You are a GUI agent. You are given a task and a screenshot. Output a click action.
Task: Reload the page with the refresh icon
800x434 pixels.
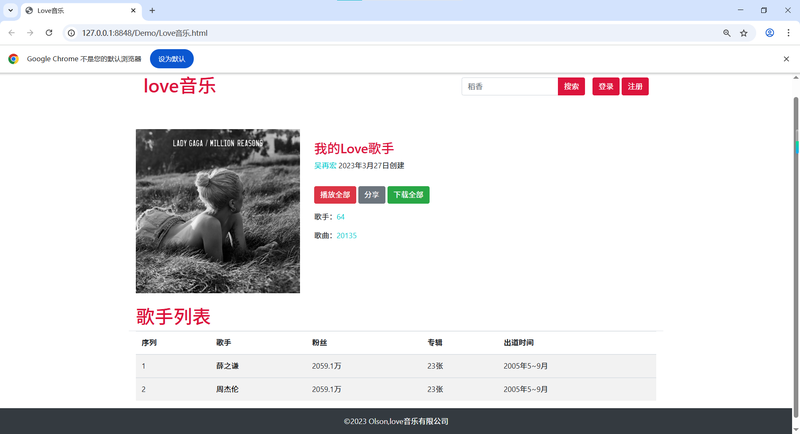pyautogui.click(x=49, y=33)
